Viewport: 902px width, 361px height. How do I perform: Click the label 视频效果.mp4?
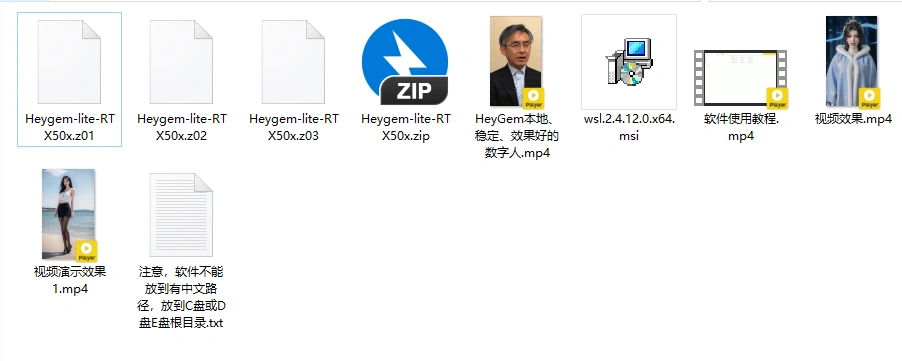pyautogui.click(x=853, y=119)
